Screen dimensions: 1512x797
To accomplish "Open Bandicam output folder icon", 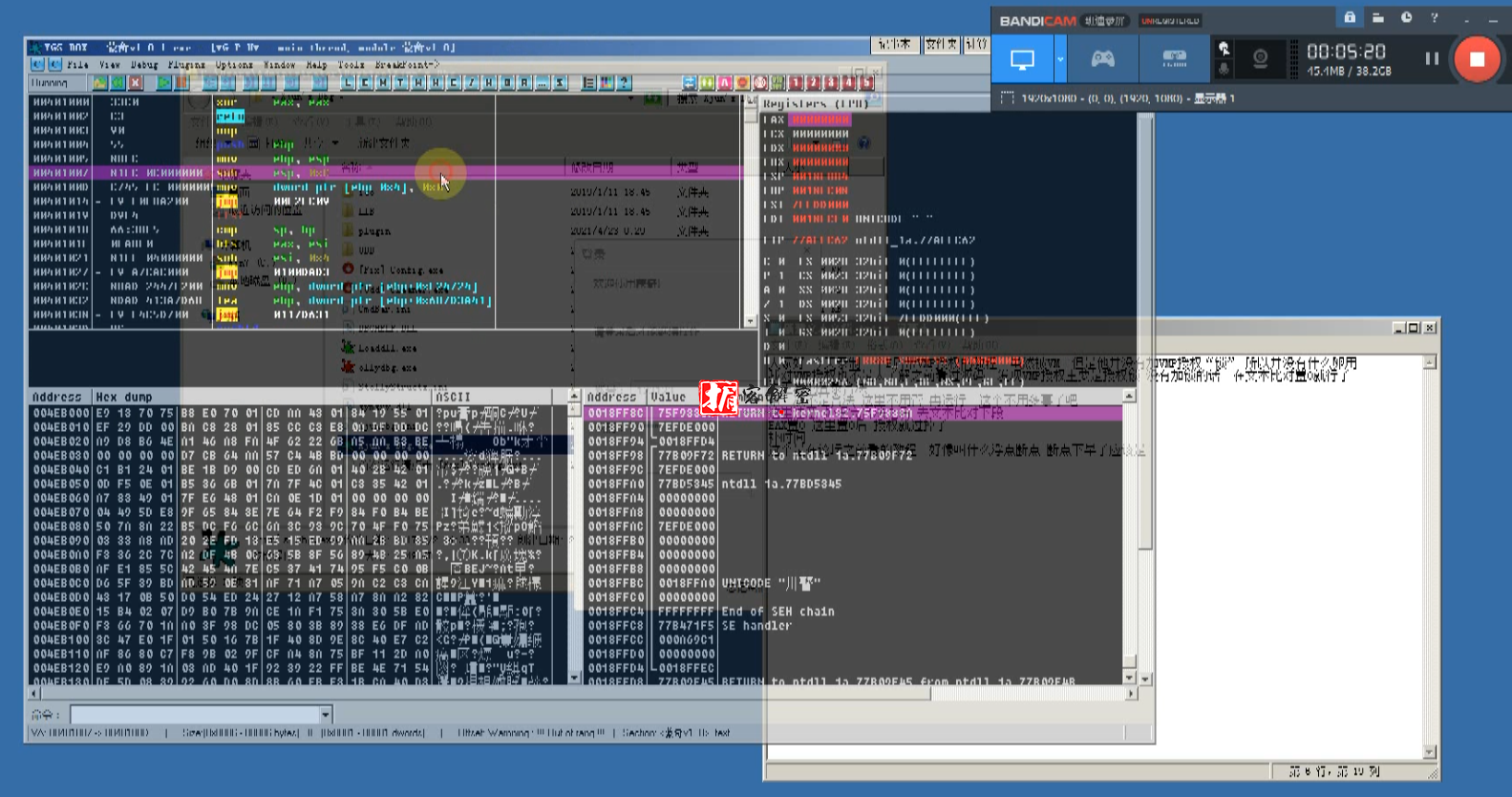I will coord(1377,17).
